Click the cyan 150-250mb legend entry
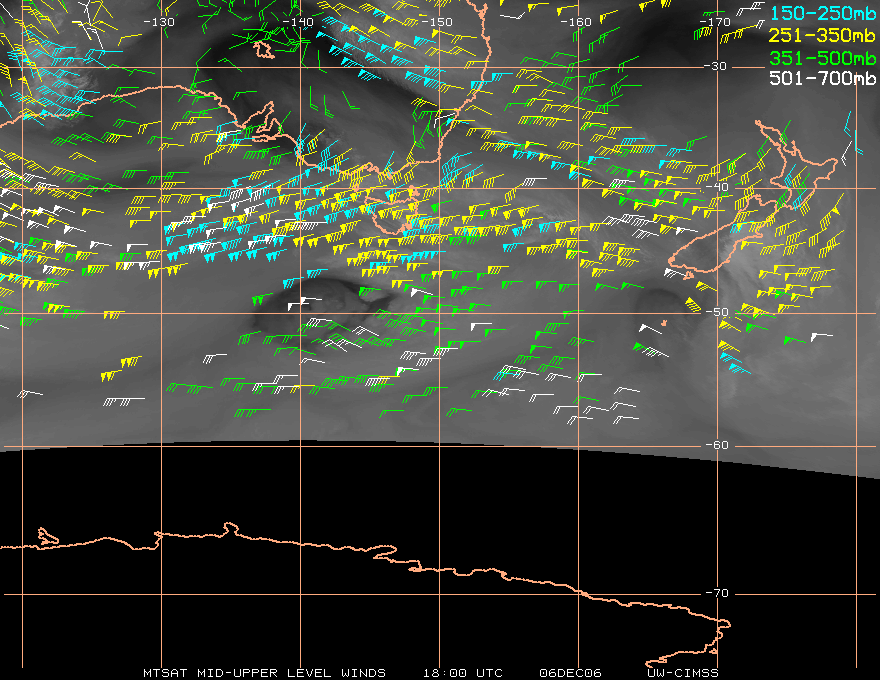This screenshot has height=680, width=880. pos(823,13)
